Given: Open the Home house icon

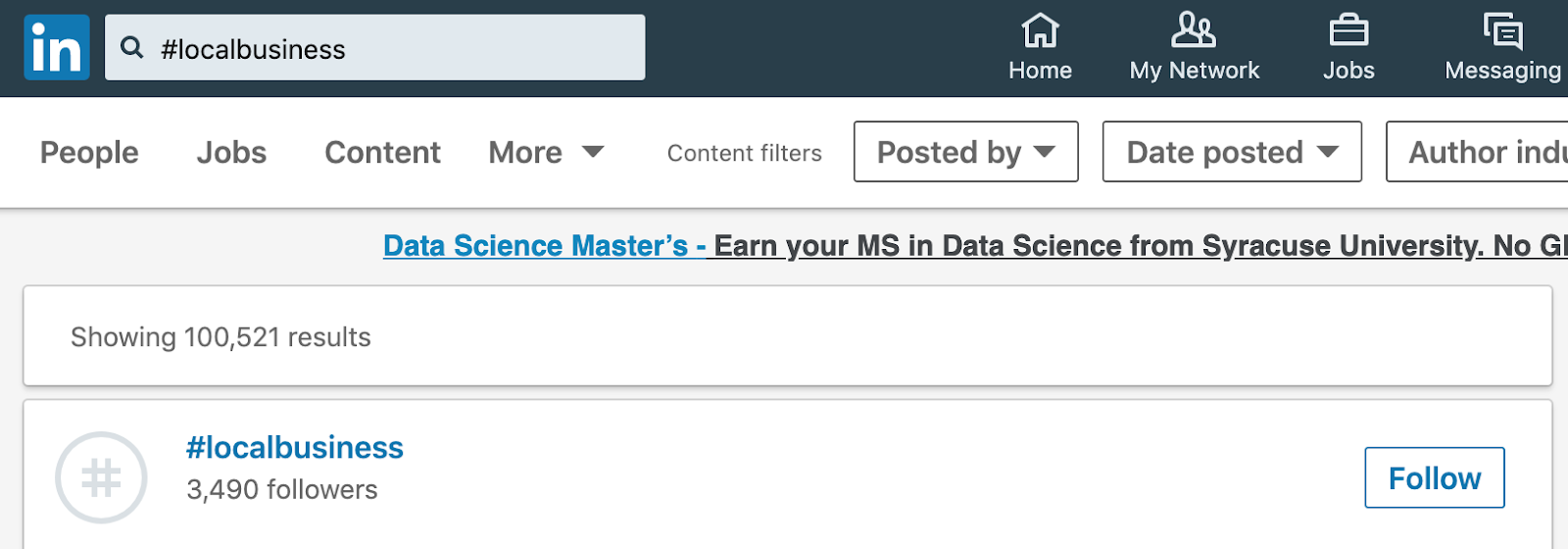Looking at the screenshot, I should click(x=1040, y=31).
